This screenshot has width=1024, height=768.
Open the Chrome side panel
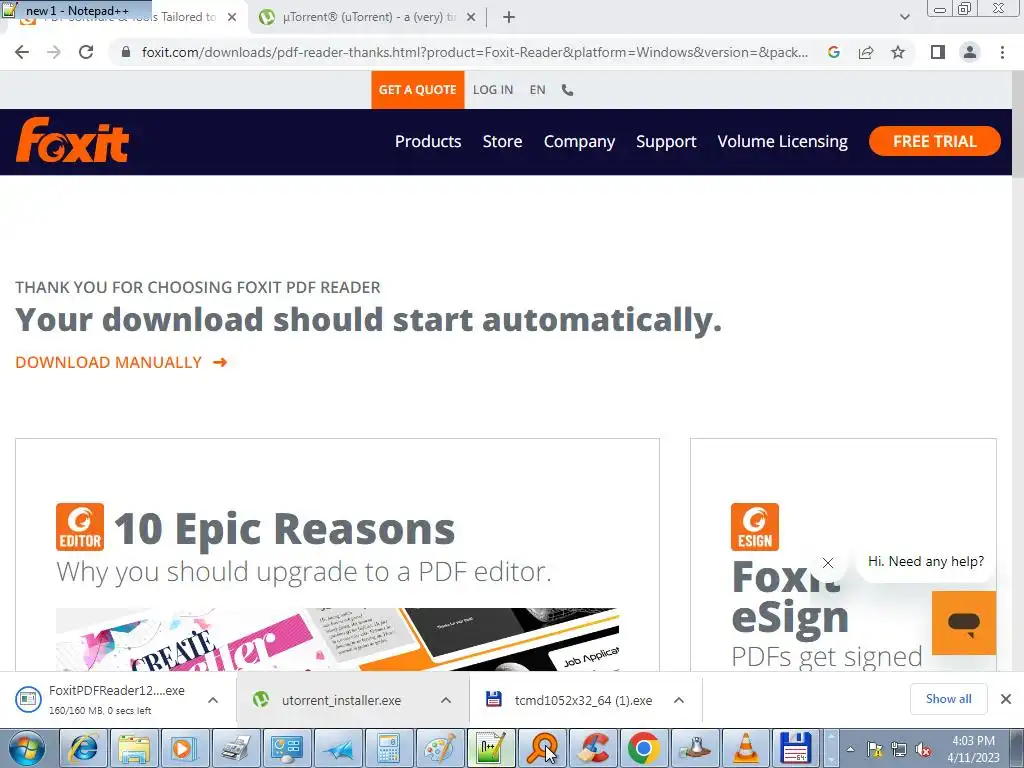(x=938, y=52)
